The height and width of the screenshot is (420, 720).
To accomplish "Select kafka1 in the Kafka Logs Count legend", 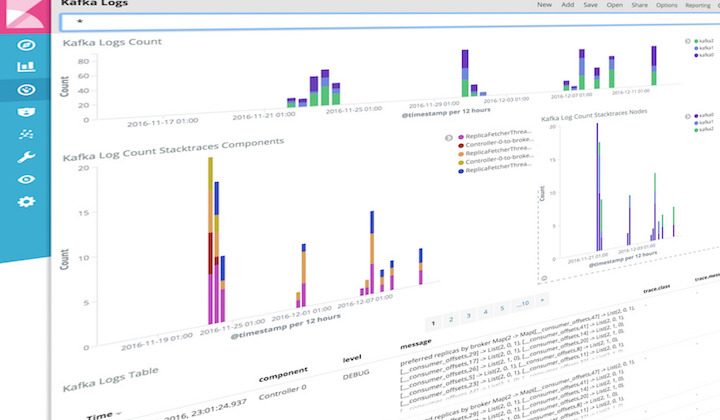I will pyautogui.click(x=704, y=48).
